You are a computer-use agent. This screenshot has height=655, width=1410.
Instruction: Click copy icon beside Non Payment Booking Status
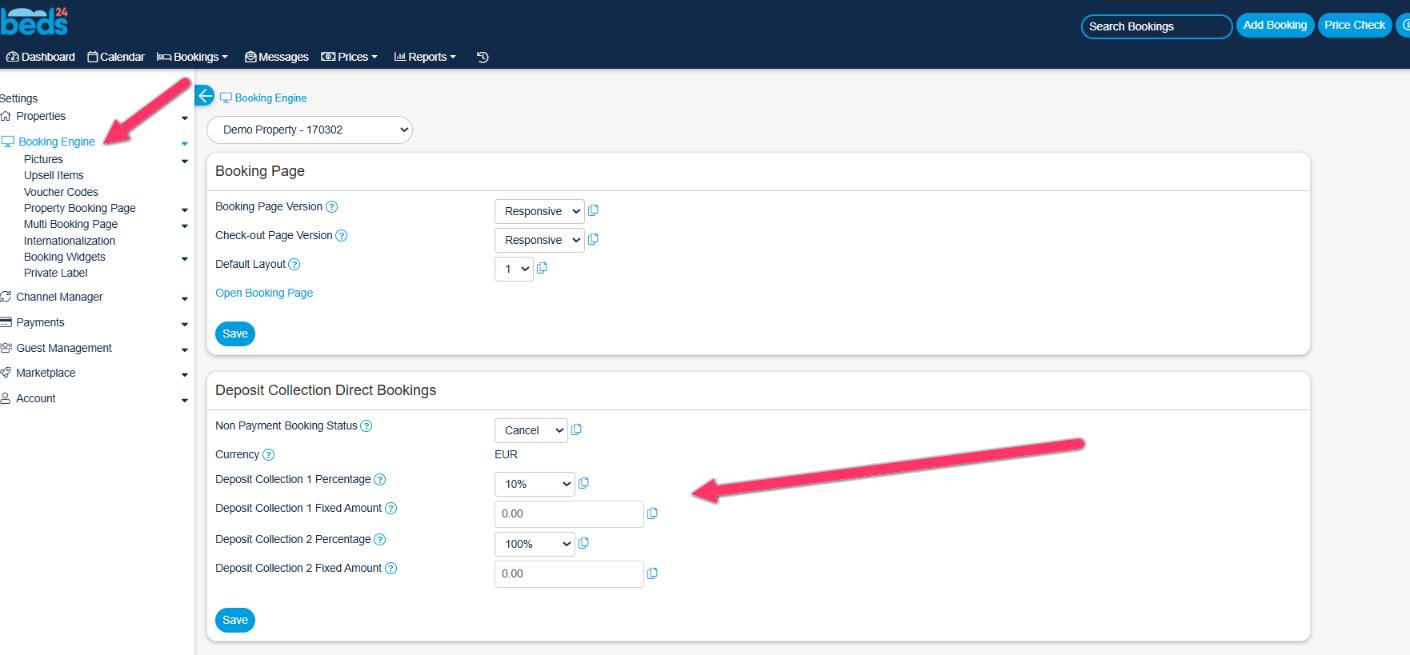point(576,430)
